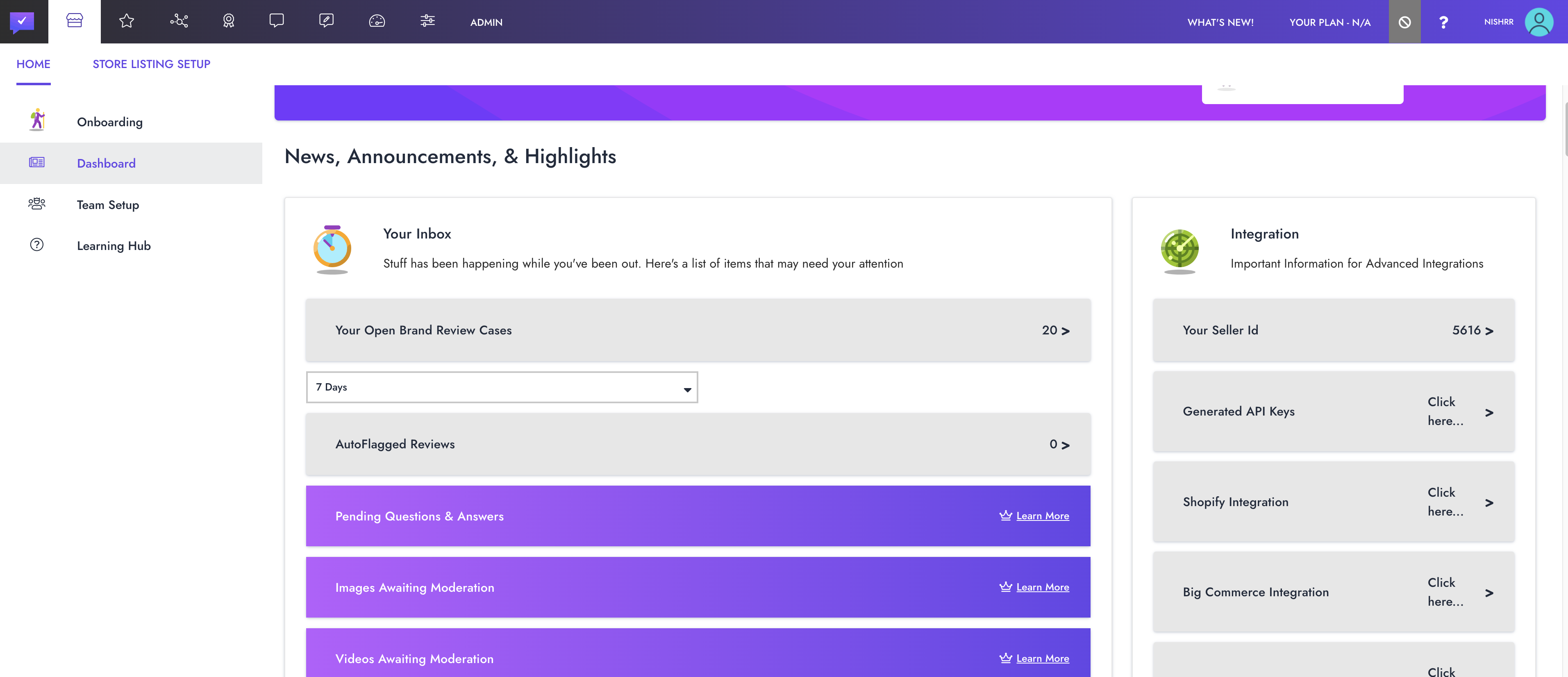Screen dimensions: 1568x677
Task: Open Learn More for Pending Questions & Answers
Action: (x=1042, y=516)
